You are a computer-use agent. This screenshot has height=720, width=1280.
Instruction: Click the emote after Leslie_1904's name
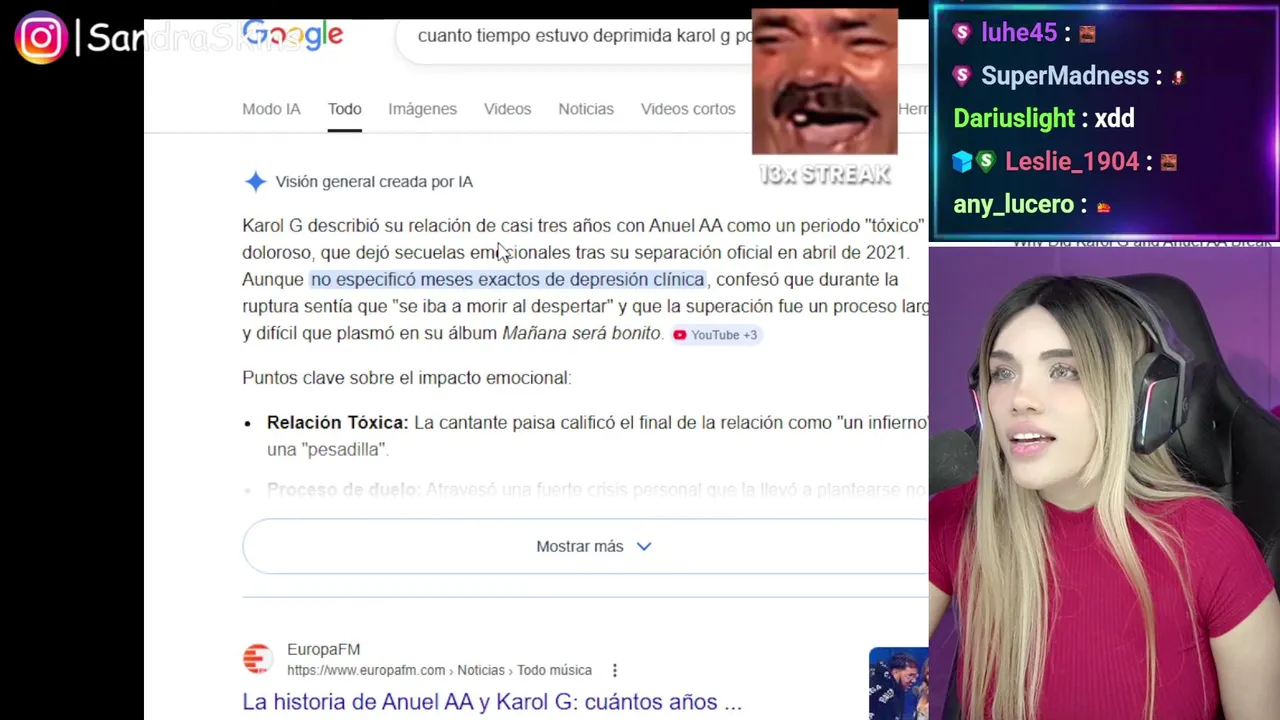pos(1168,162)
